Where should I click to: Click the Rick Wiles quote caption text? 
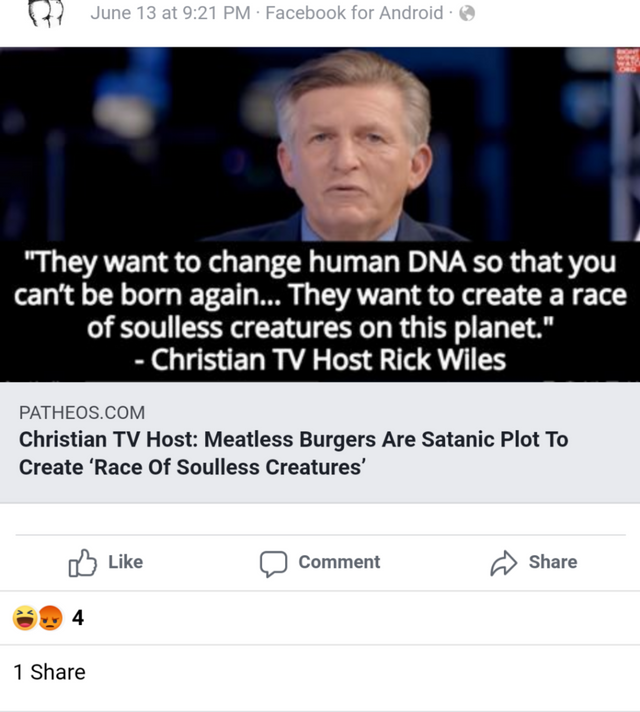[320, 312]
